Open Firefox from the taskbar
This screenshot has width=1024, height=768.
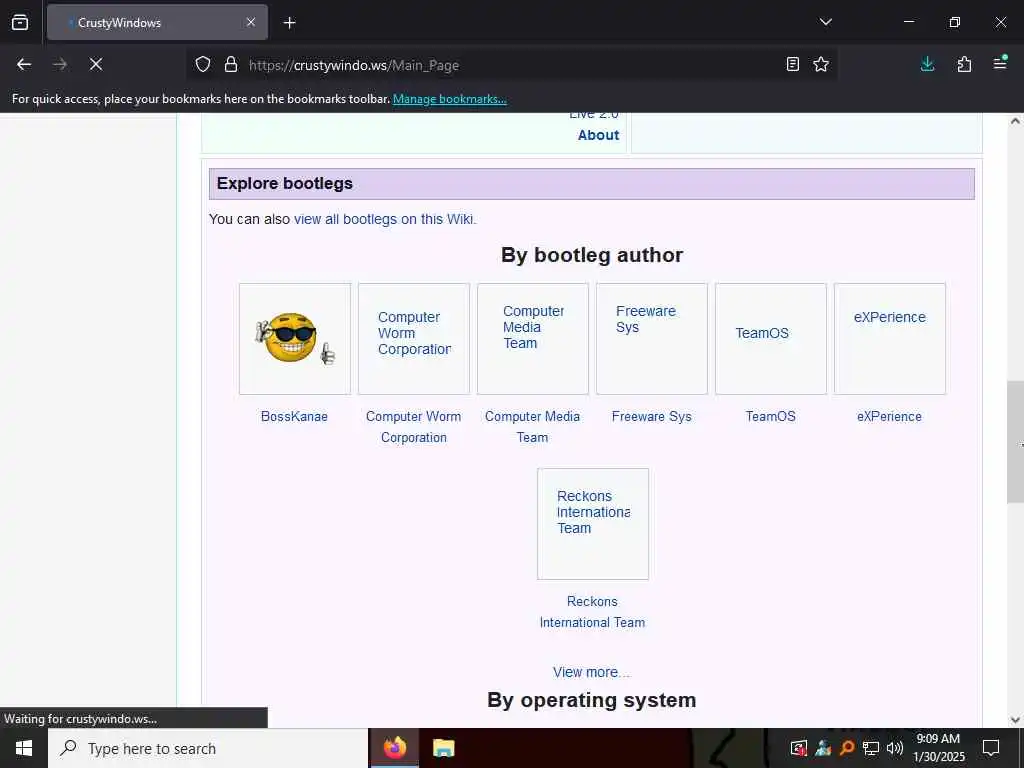tap(394, 748)
